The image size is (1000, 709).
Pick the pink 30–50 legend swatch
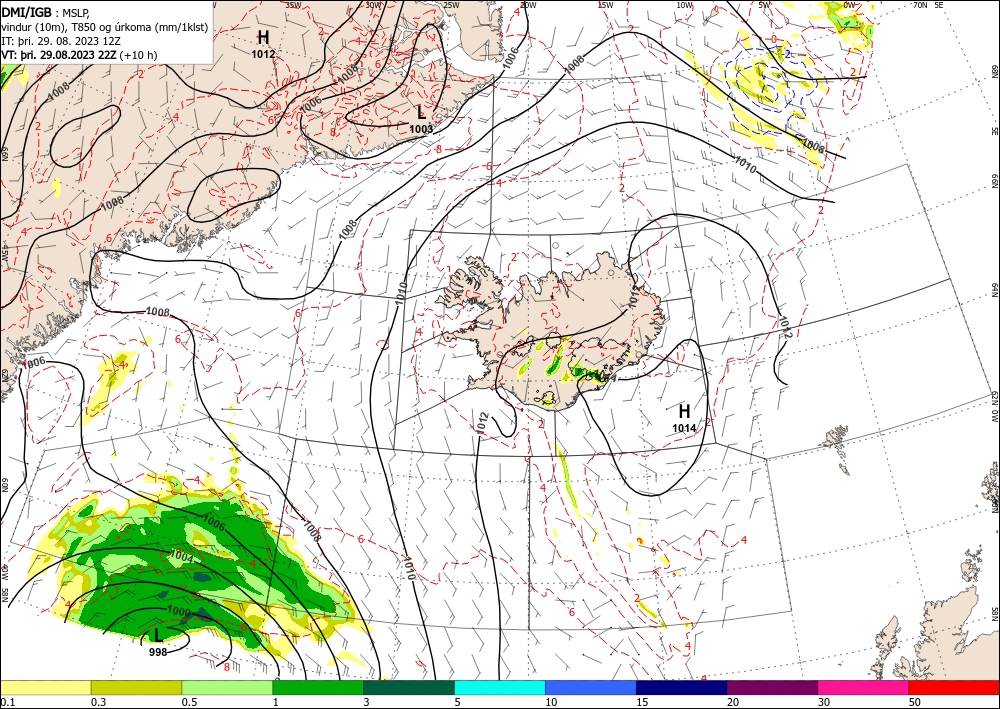click(864, 688)
